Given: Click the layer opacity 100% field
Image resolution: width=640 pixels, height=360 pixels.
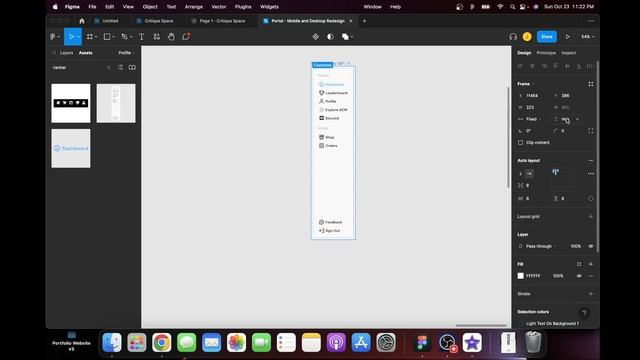Looking at the screenshot, I should (x=575, y=246).
